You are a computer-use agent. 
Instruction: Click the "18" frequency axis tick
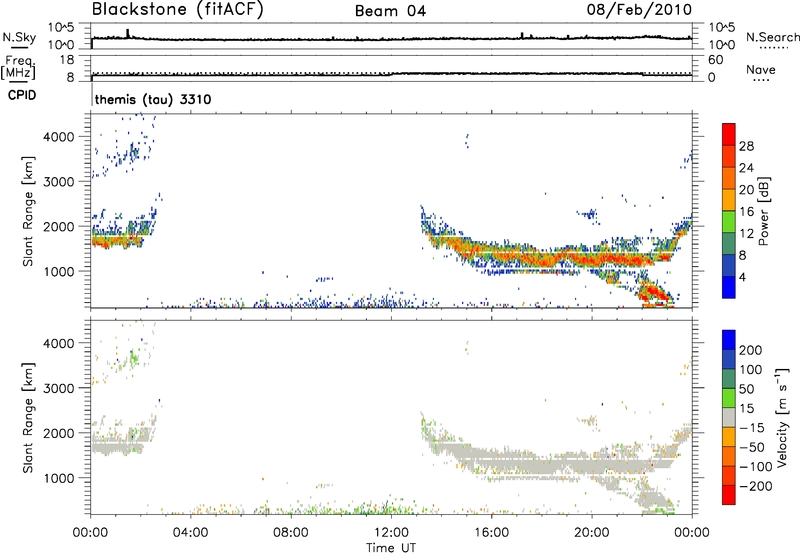coord(66,60)
